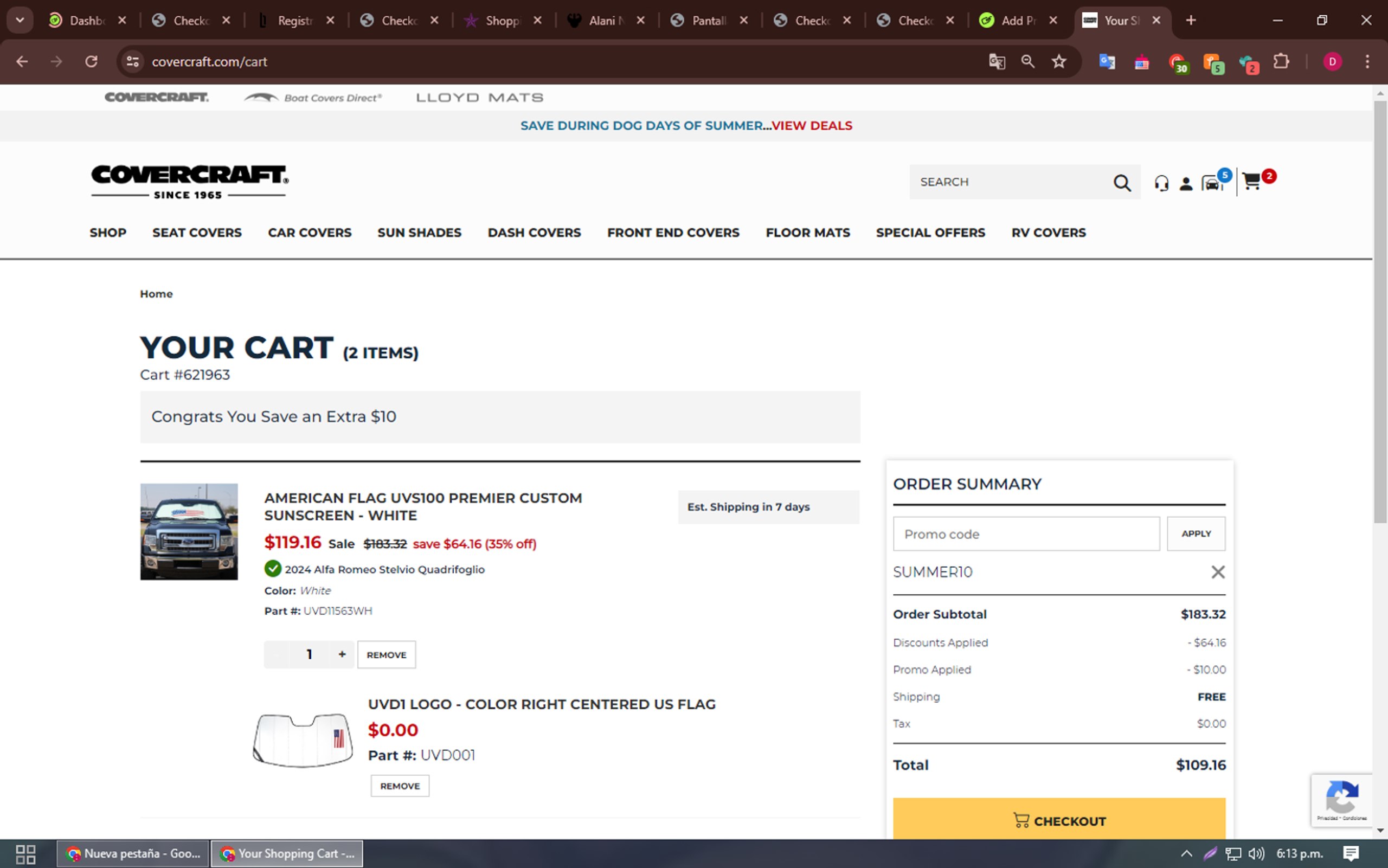
Task: Open Nueva pestaña taskbar window
Action: point(133,854)
